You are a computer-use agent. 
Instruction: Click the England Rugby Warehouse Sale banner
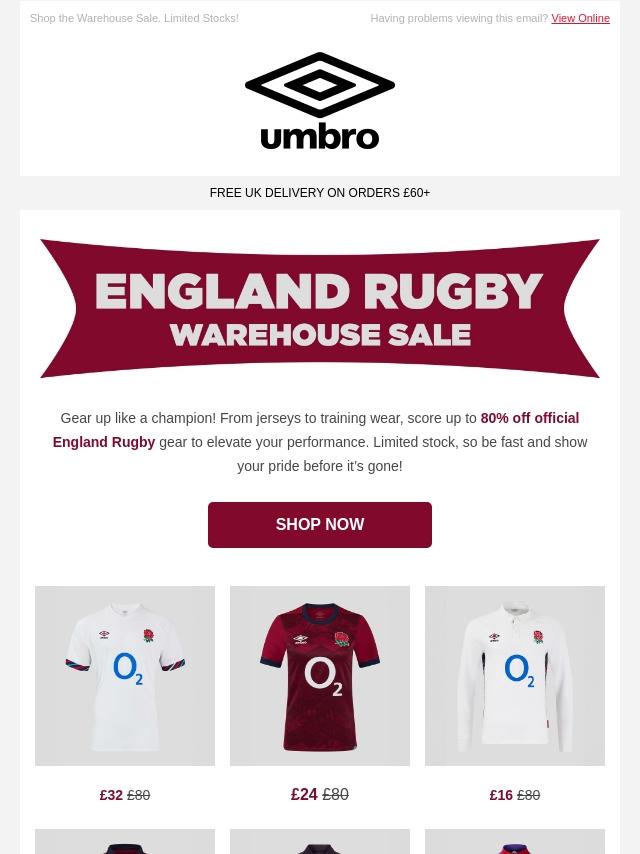pyautogui.click(x=320, y=308)
